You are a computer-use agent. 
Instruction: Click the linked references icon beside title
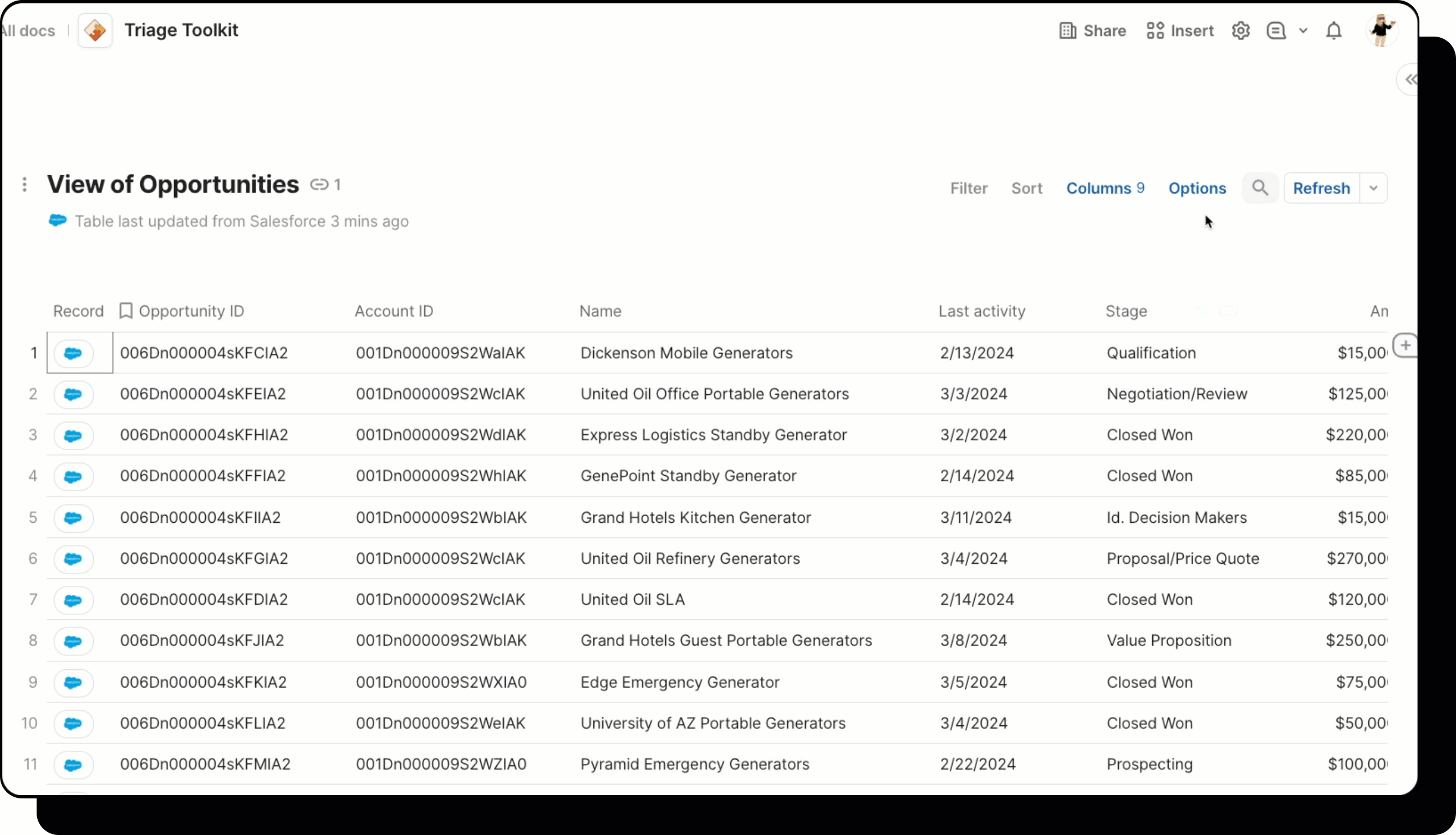pyautogui.click(x=320, y=185)
